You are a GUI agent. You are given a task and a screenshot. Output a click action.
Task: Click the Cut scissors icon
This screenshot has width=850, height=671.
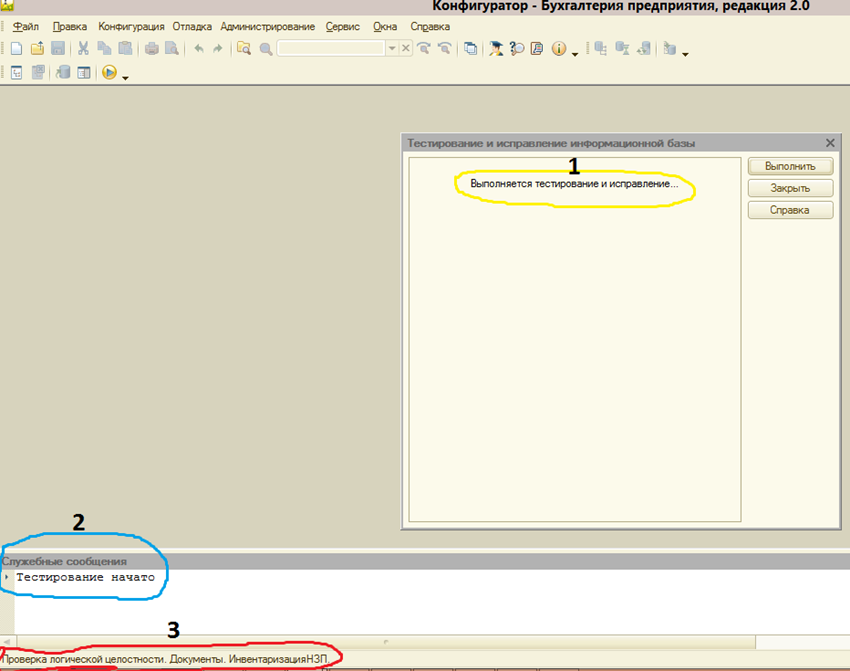pos(83,48)
